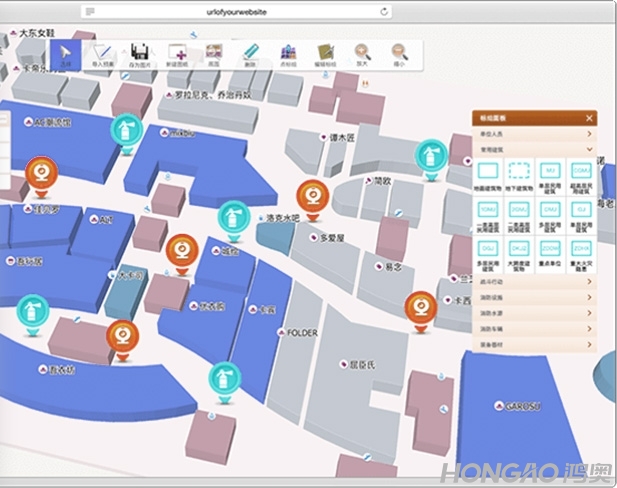The image size is (617, 488).
Task: Click the 点标绘 point plotting icon
Action: pyautogui.click(x=288, y=53)
